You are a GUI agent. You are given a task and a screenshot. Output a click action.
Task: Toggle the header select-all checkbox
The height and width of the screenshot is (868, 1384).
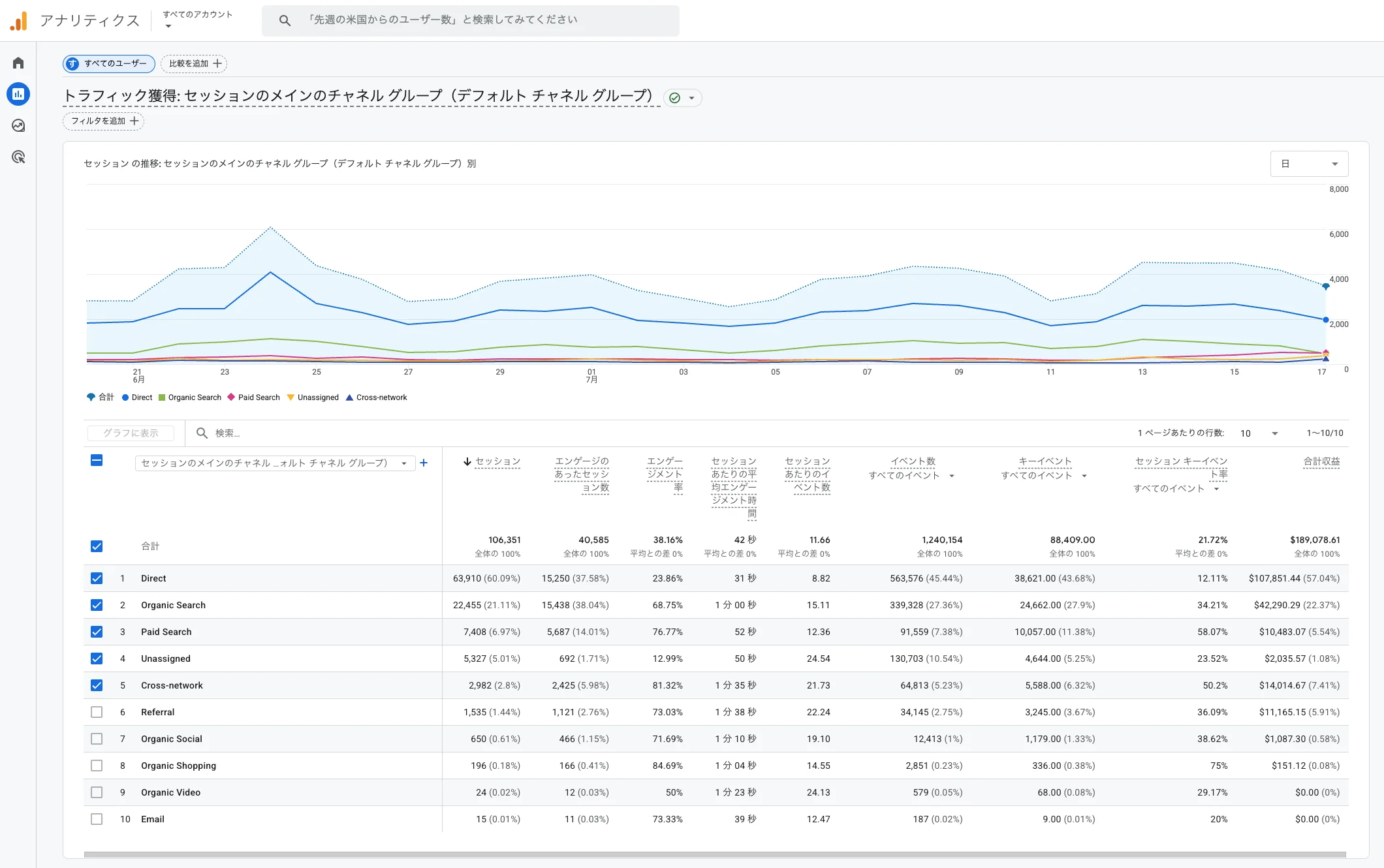97,460
